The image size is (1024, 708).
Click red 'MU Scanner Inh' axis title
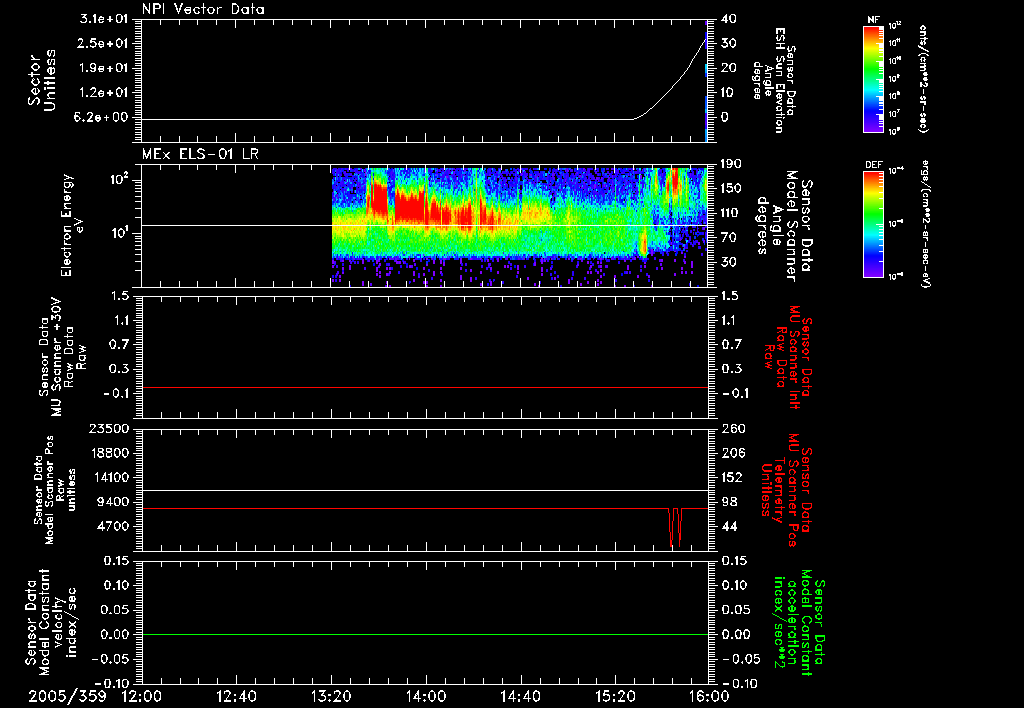tap(787, 358)
